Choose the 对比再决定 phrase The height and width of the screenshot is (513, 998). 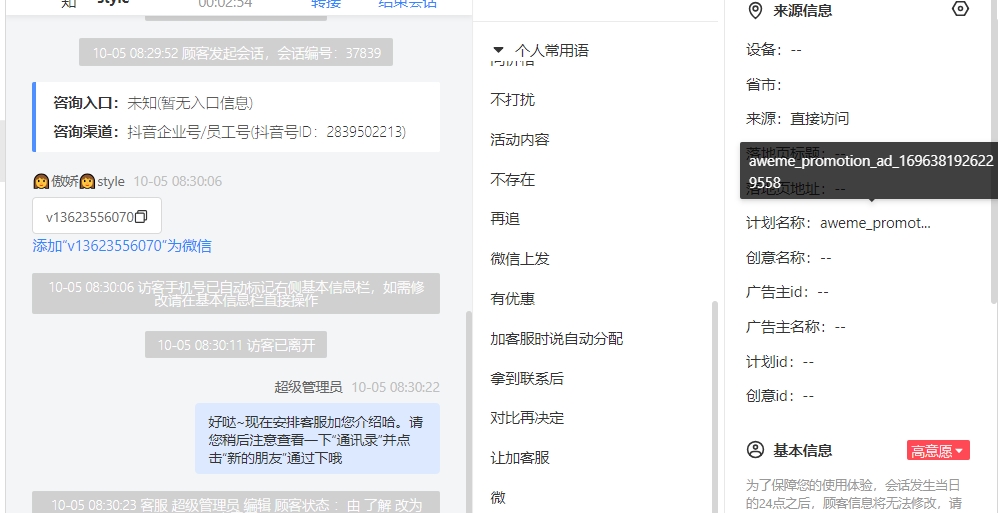coord(527,418)
